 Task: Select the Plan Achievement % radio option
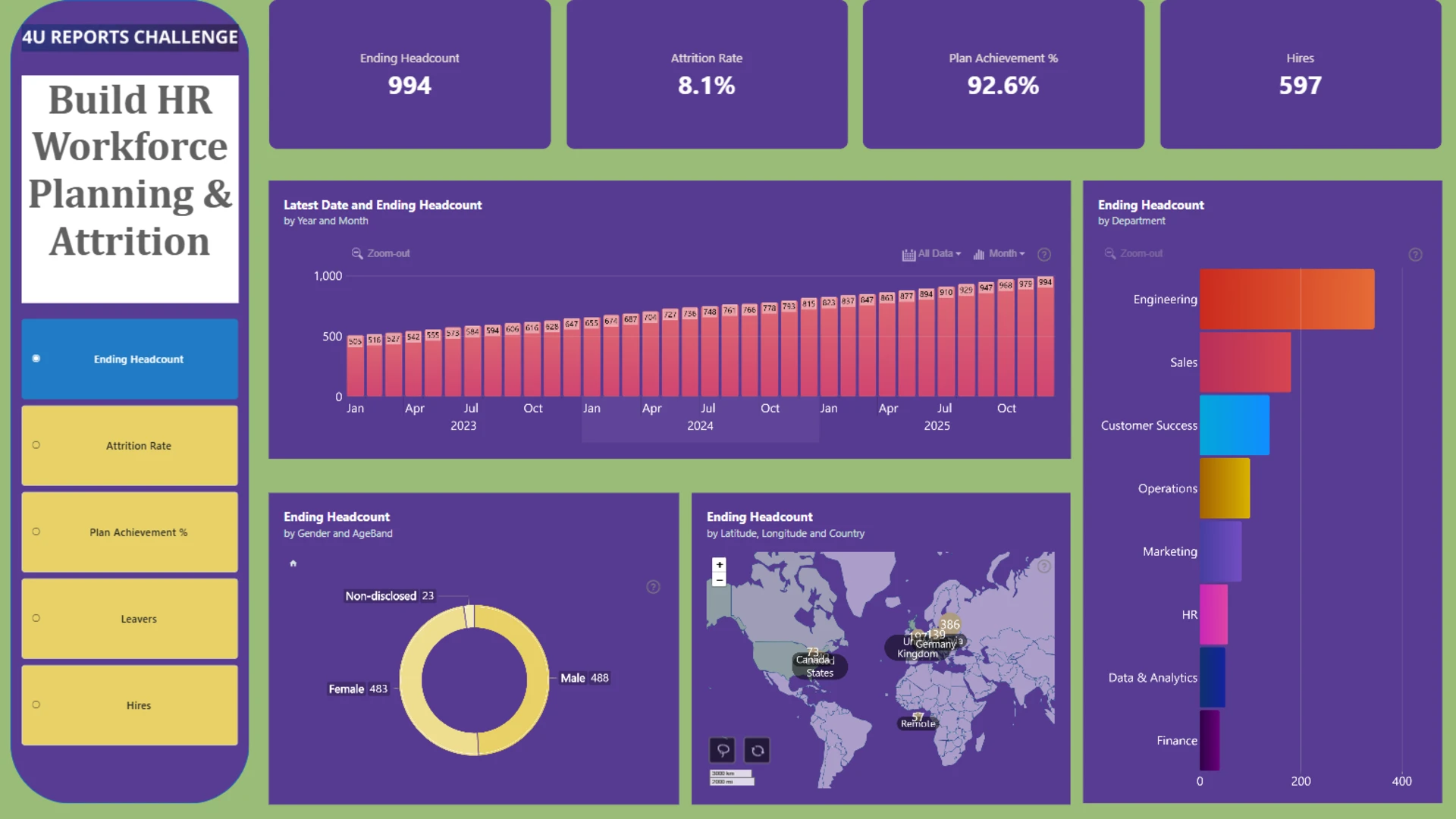coord(130,532)
